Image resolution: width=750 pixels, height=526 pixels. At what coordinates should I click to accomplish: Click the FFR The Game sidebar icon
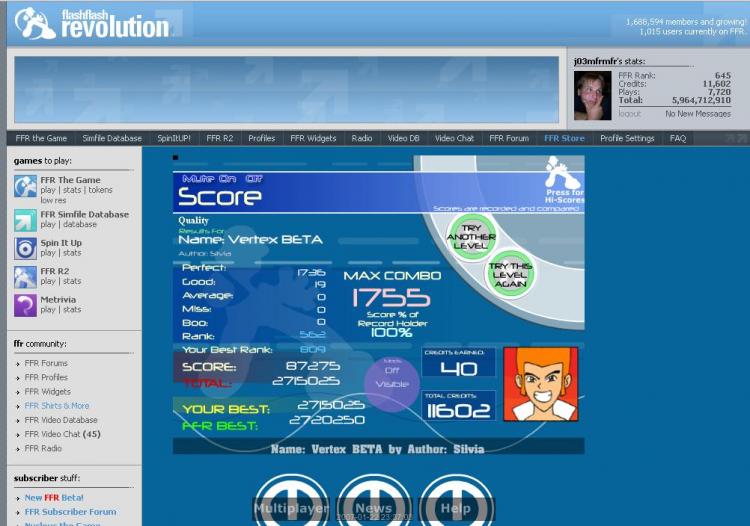(25, 186)
